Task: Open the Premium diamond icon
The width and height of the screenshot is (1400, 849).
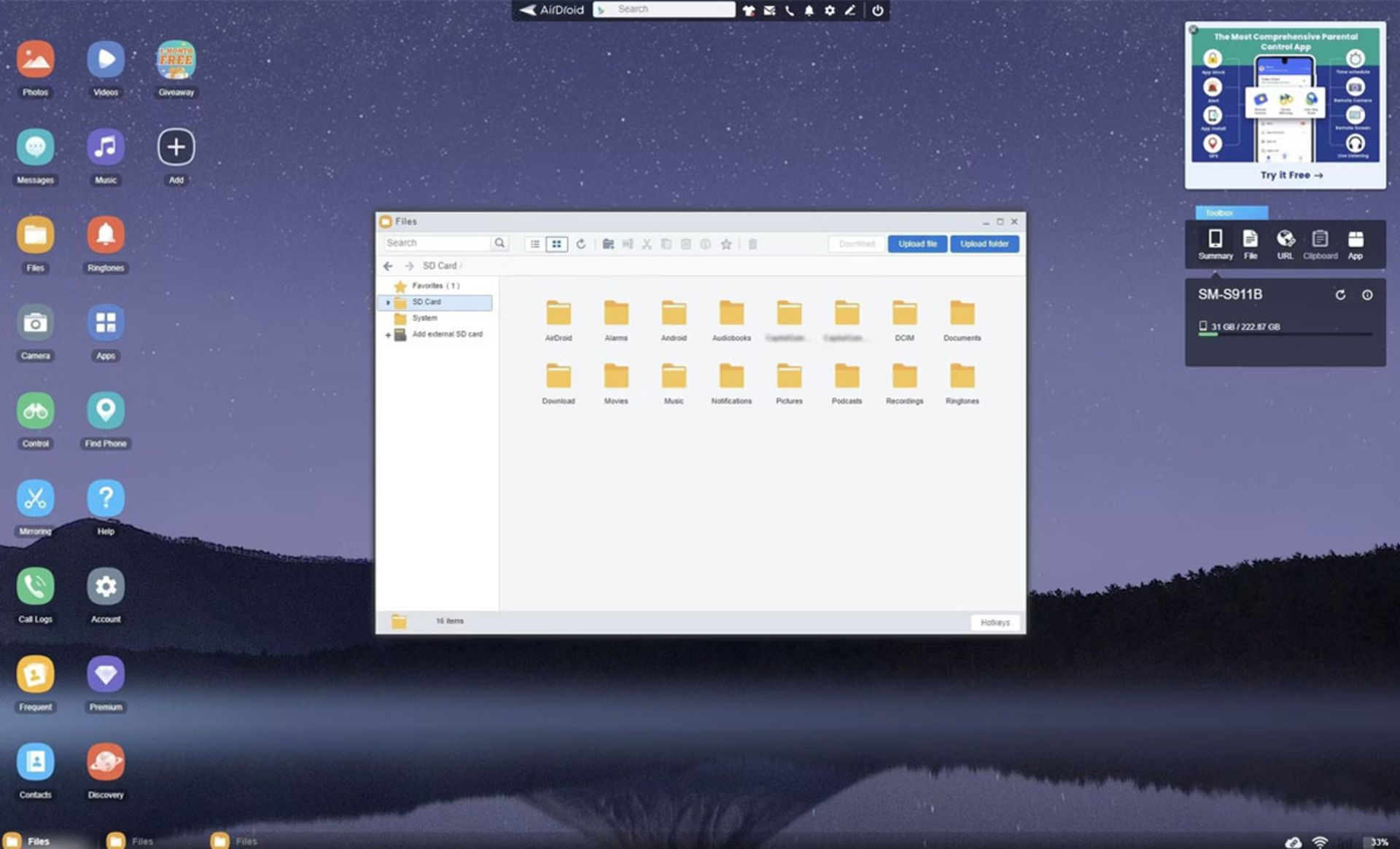Action: 106,674
